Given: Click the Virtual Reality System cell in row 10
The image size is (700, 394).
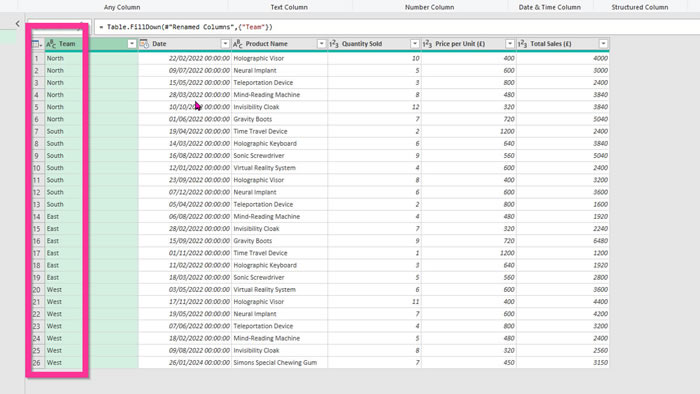Looking at the screenshot, I should 279,168.
